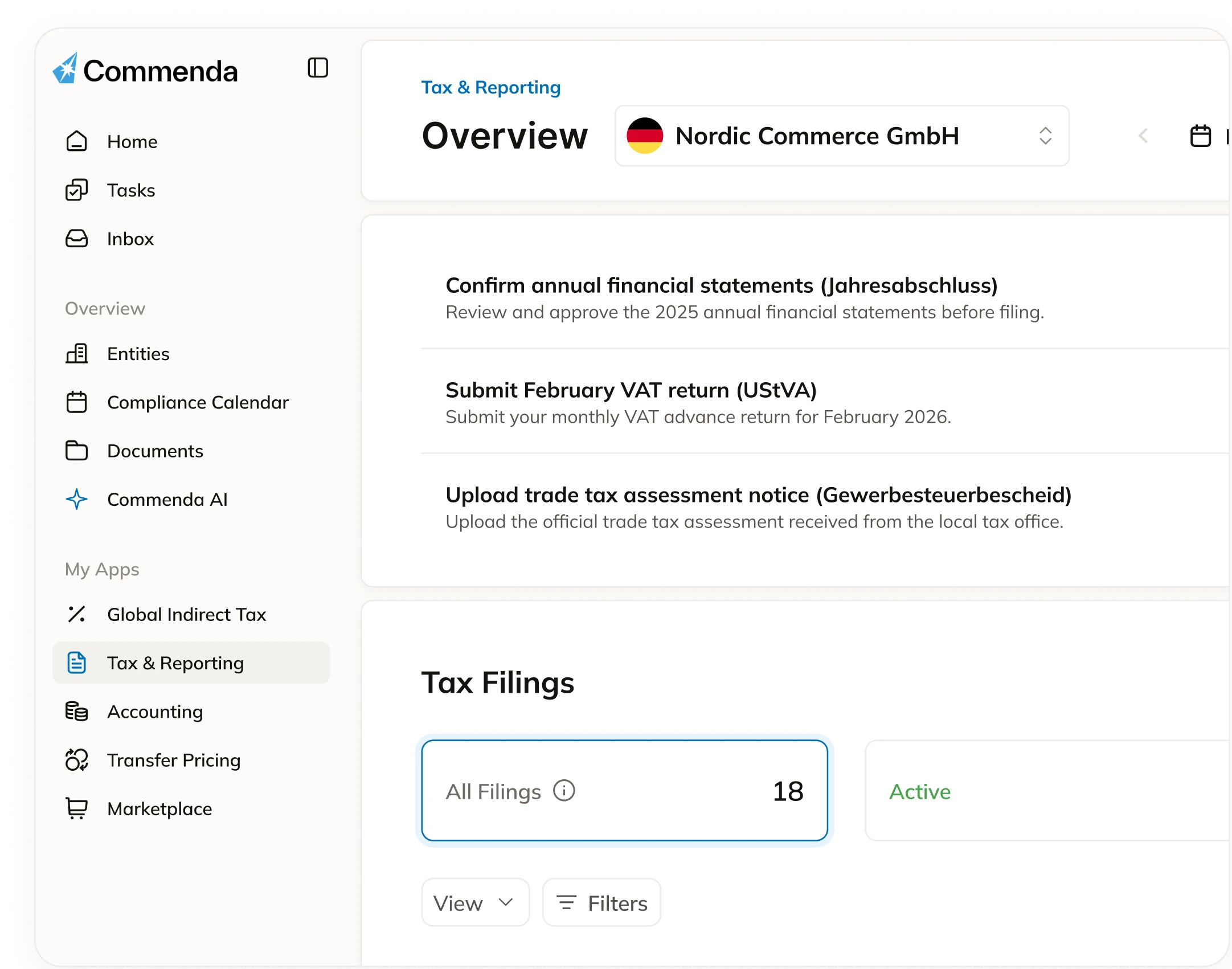The width and height of the screenshot is (1232, 969).
Task: Click the Accounting coins icon
Action: tap(76, 712)
